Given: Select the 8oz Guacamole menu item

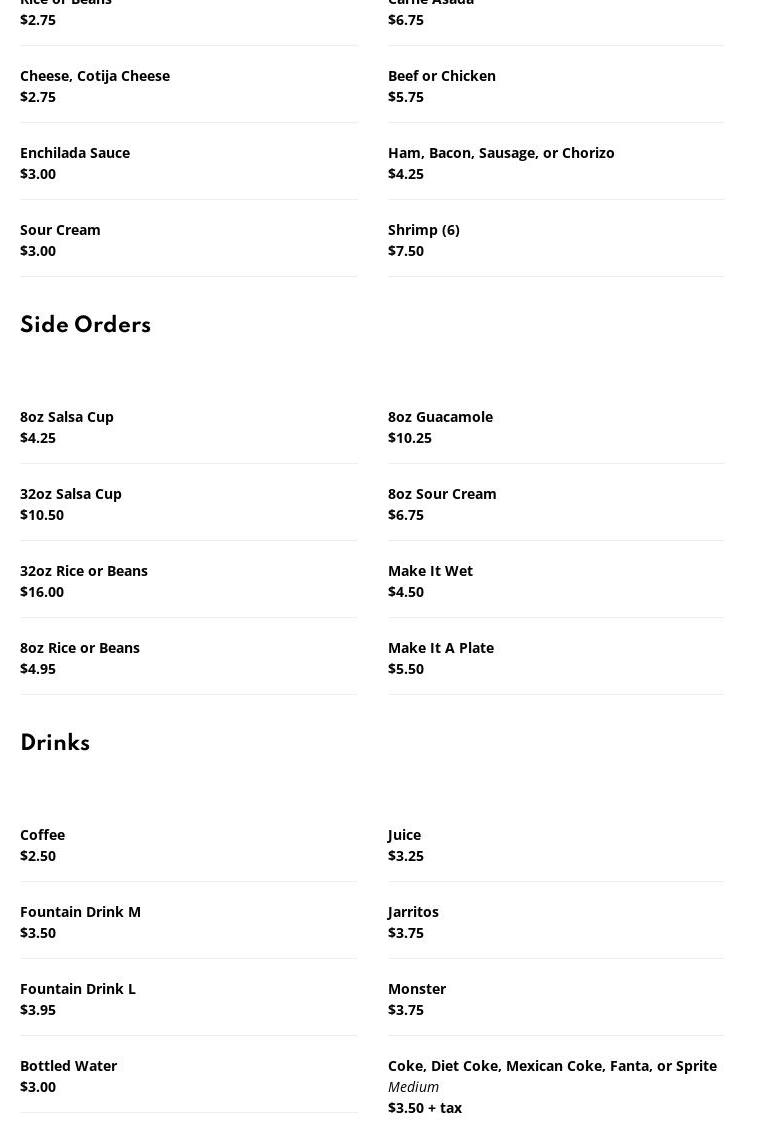Looking at the screenshot, I should coord(440,417).
